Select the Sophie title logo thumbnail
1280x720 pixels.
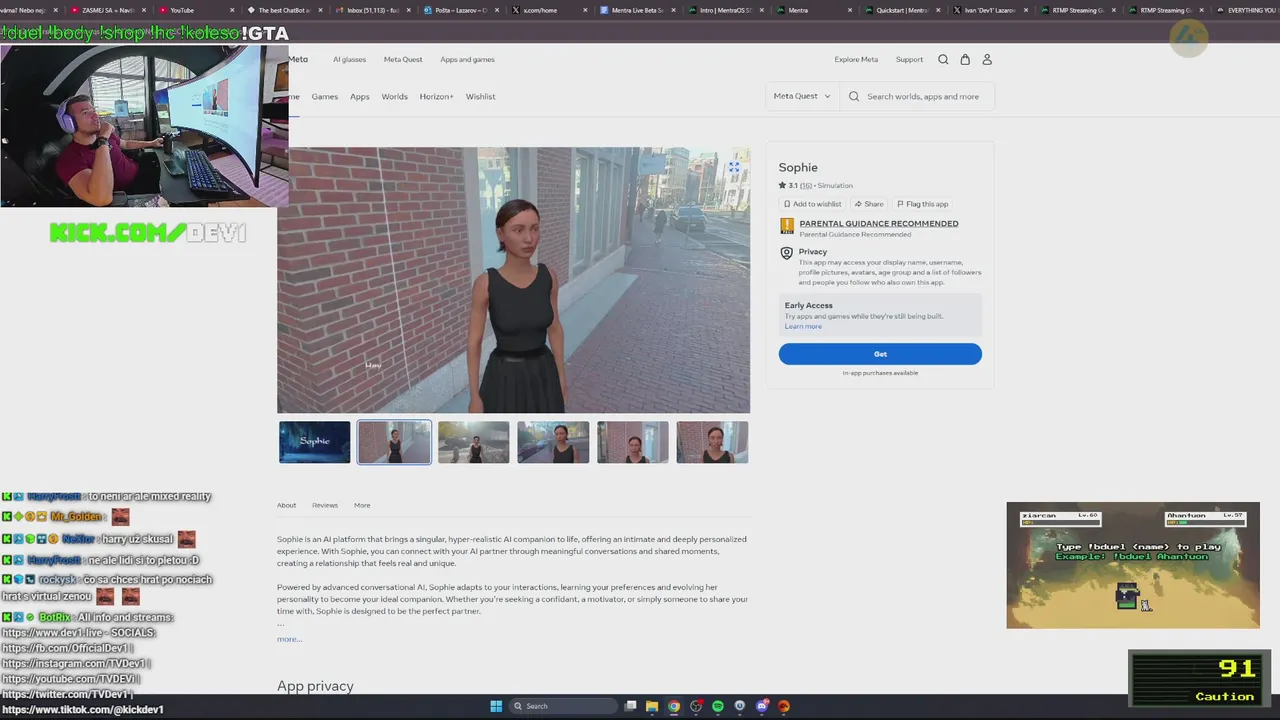tap(315, 442)
